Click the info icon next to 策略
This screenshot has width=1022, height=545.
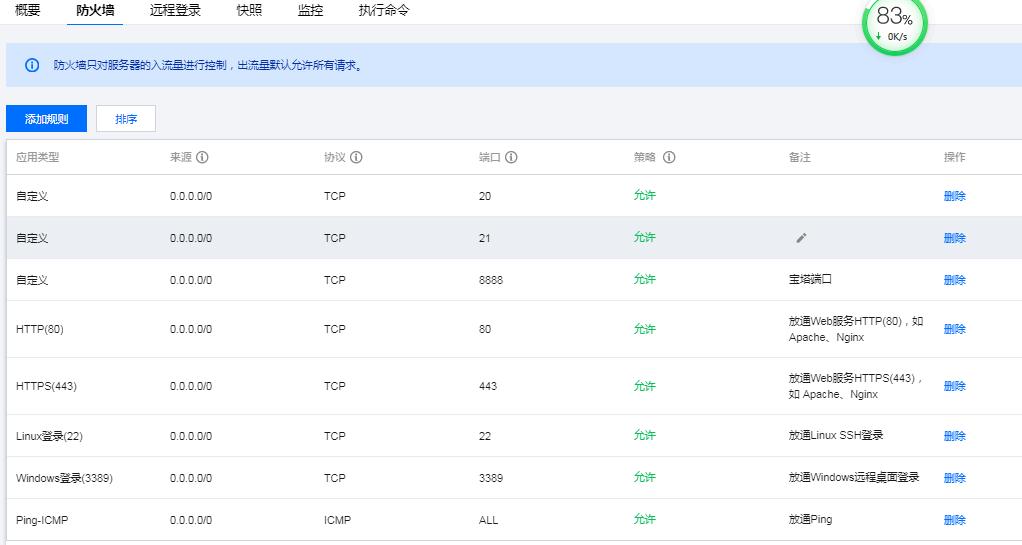click(x=669, y=157)
